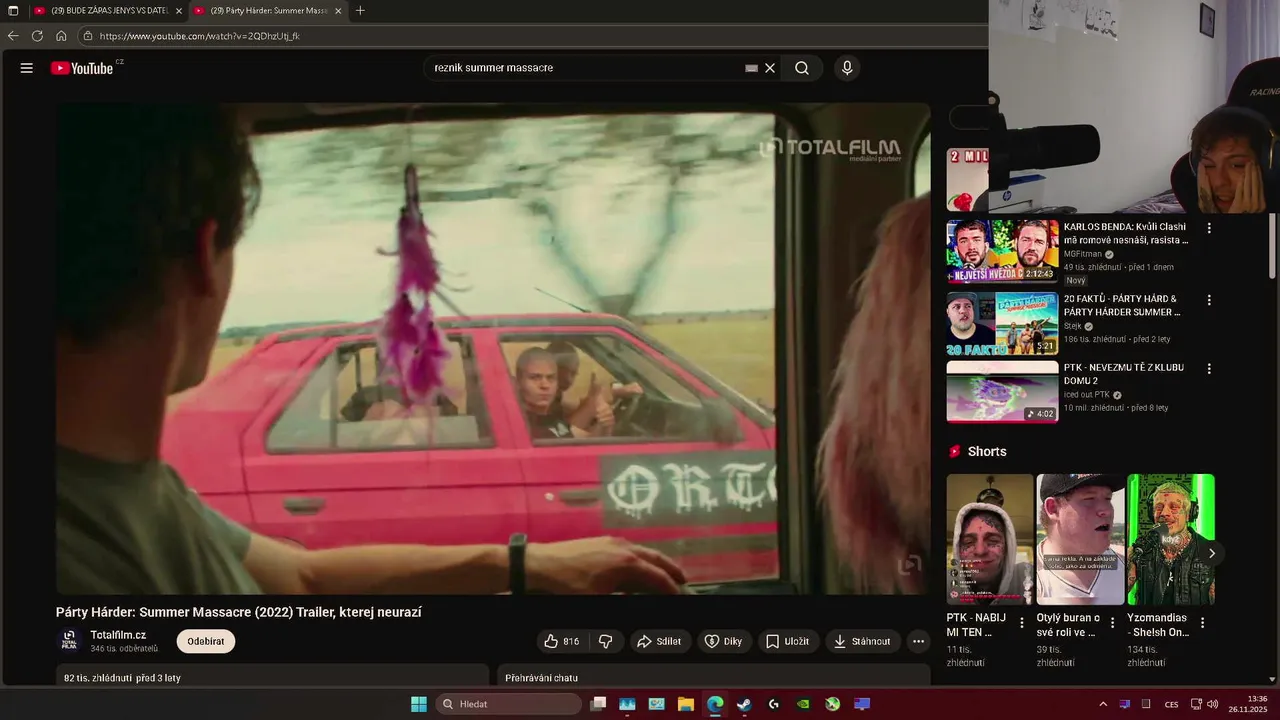Open the Windows Start menu
The image size is (1280, 720).
(419, 704)
